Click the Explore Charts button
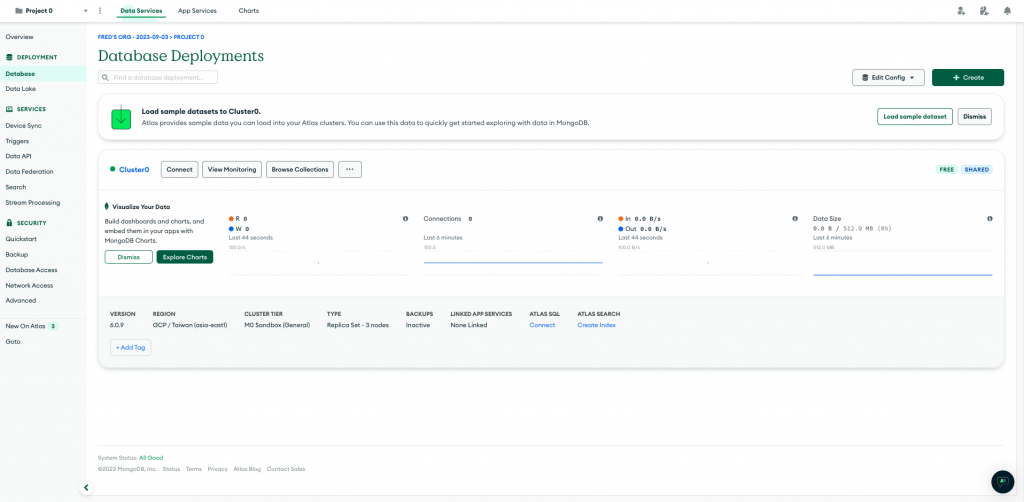Viewport: 1024px width, 502px height. pyautogui.click(x=185, y=257)
